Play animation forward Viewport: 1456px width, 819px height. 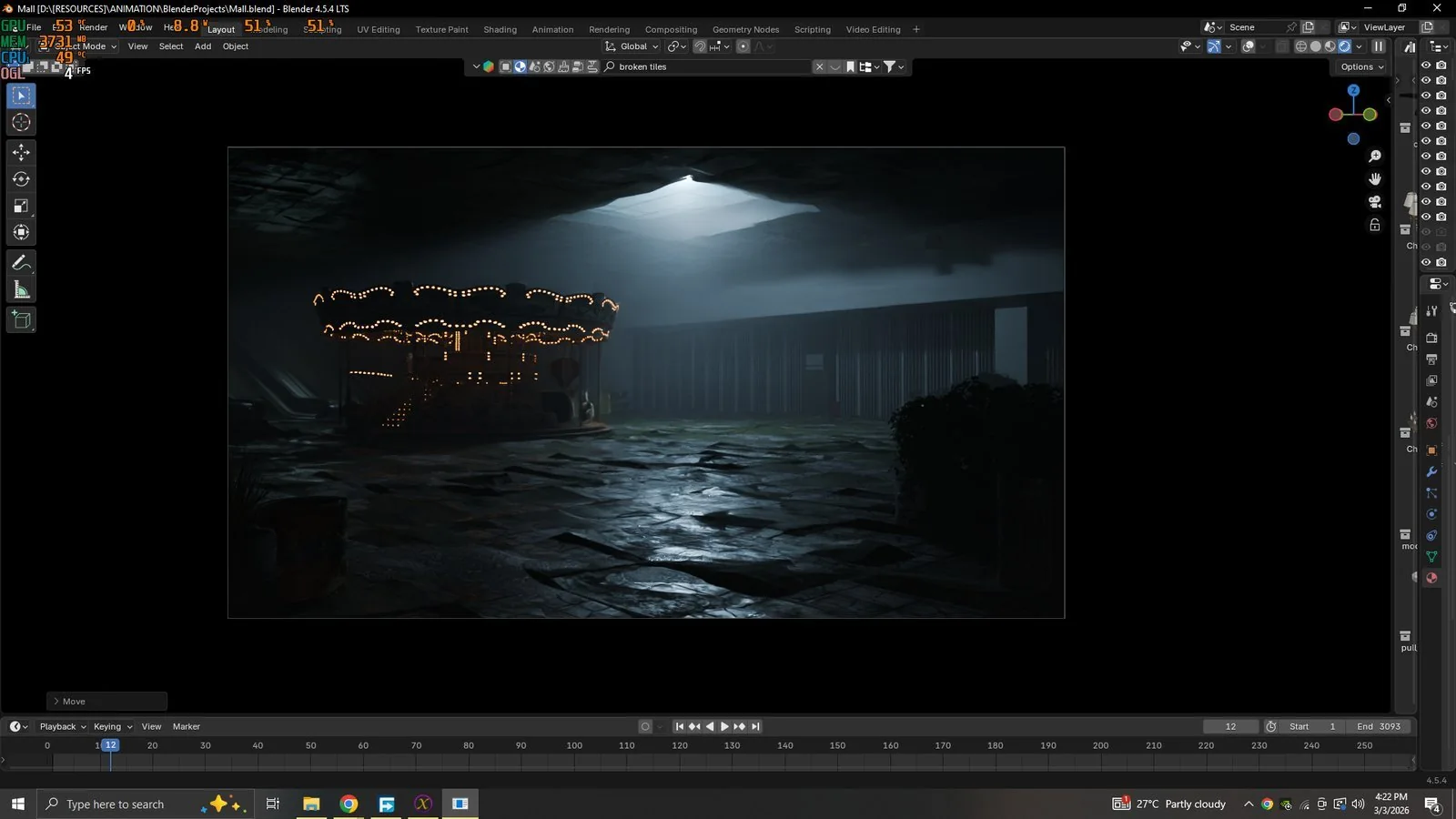(x=724, y=727)
